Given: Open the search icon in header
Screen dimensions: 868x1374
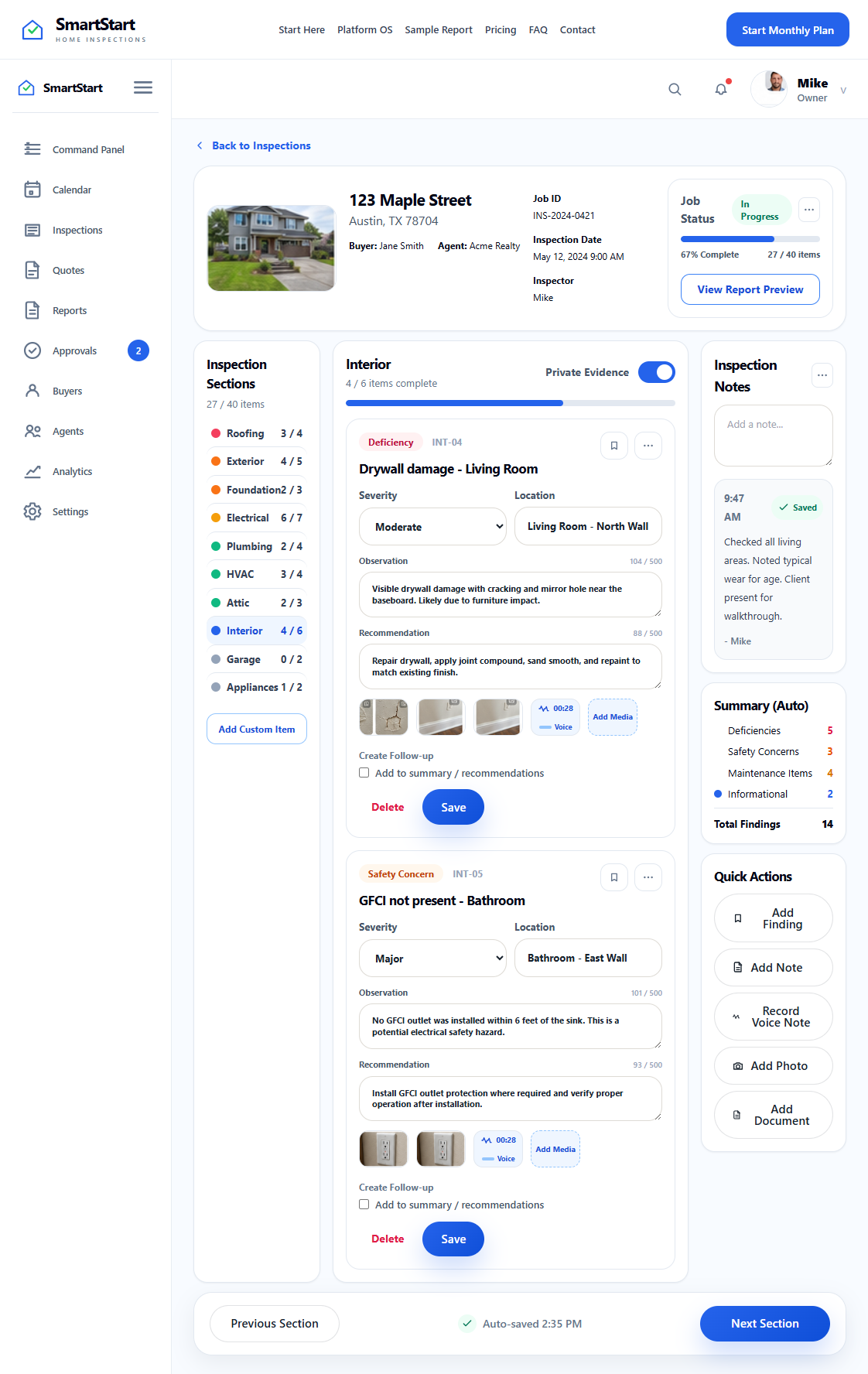Looking at the screenshot, I should click(x=675, y=89).
